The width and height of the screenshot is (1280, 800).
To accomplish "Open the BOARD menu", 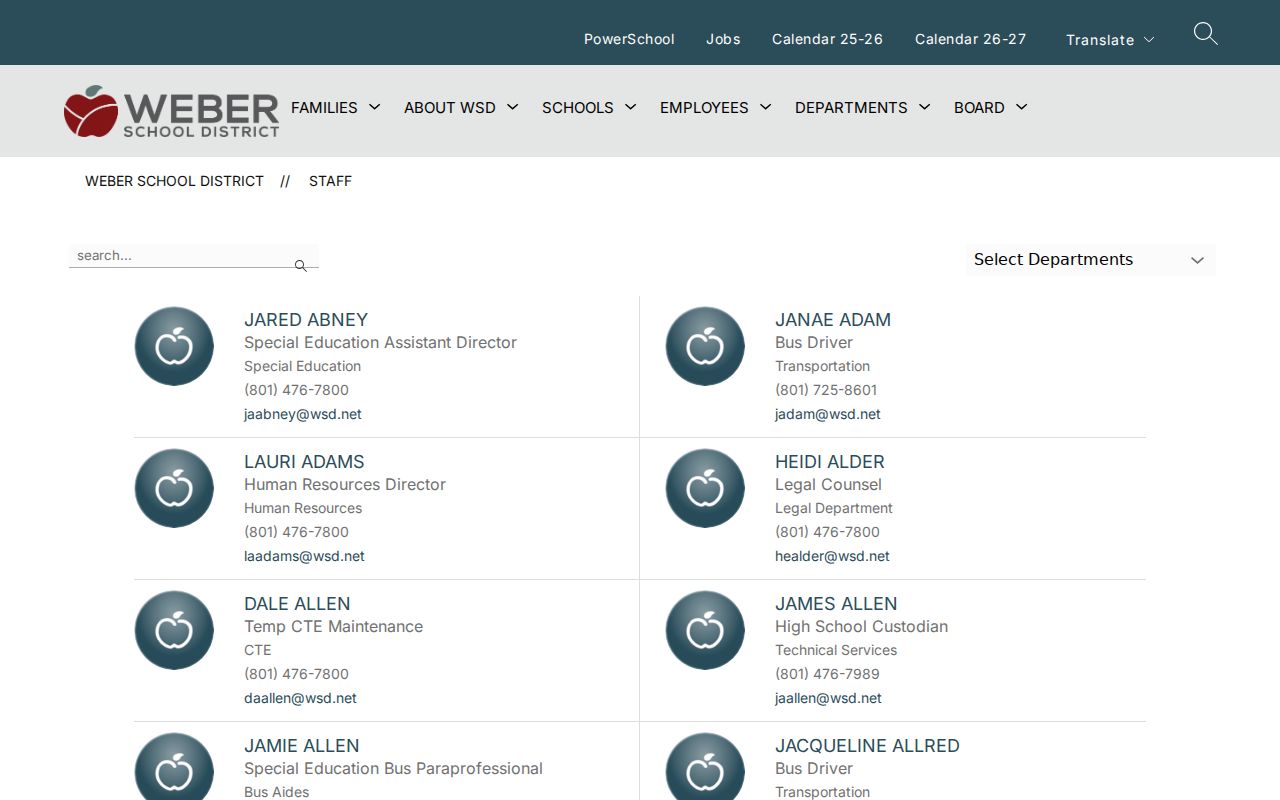I will (x=979, y=108).
